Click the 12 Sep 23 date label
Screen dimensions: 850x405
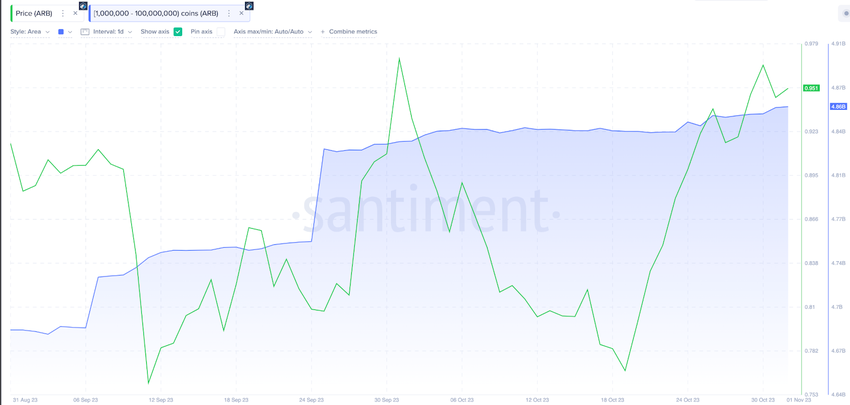pyautogui.click(x=162, y=400)
